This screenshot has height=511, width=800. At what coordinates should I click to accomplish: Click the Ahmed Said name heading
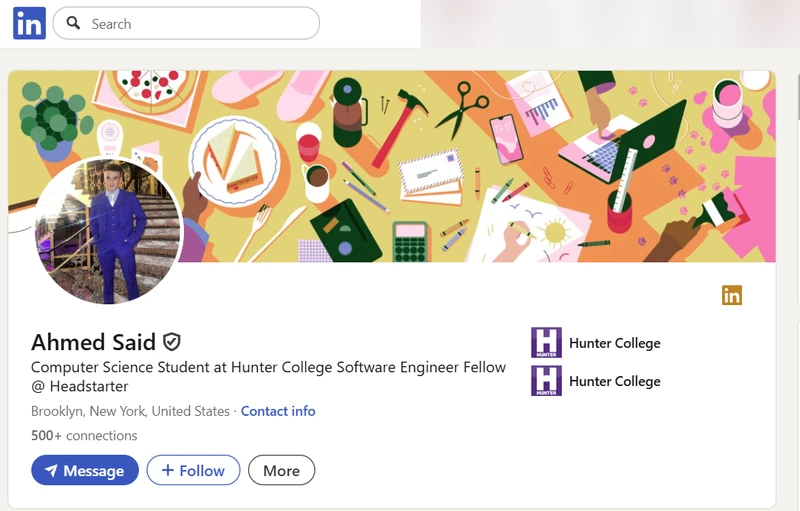(93, 342)
